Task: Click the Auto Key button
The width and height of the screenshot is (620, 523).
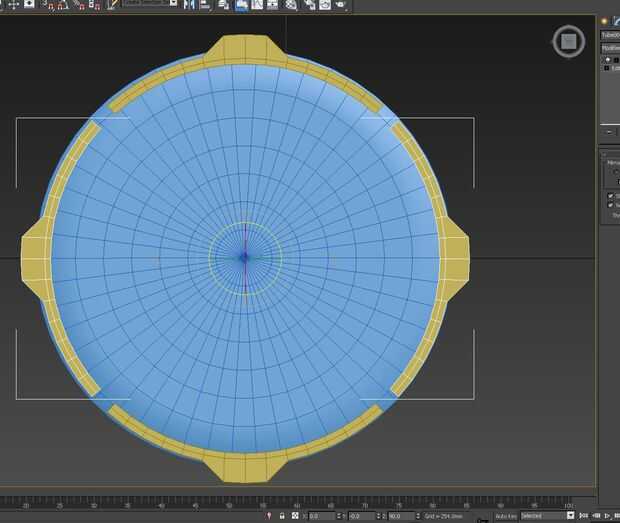Action: (505, 516)
